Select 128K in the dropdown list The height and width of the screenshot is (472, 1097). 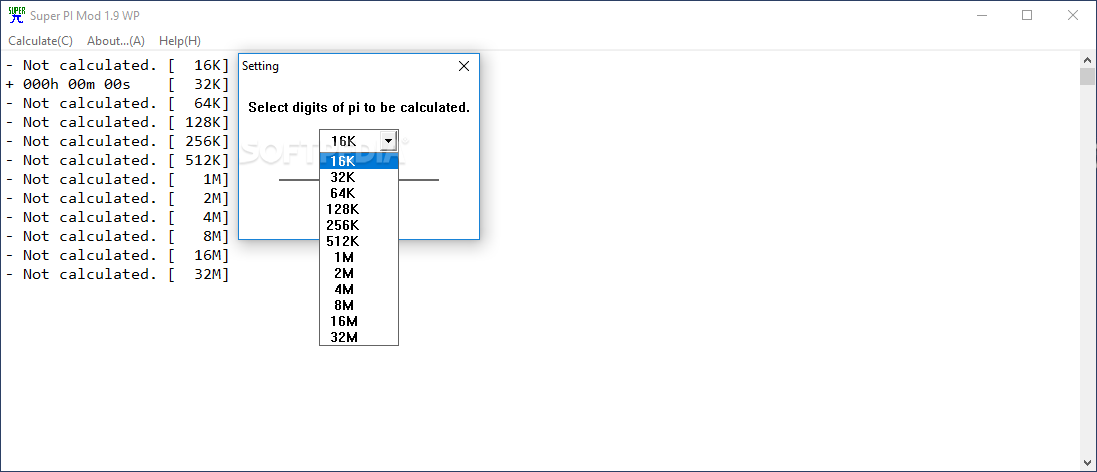(359, 209)
